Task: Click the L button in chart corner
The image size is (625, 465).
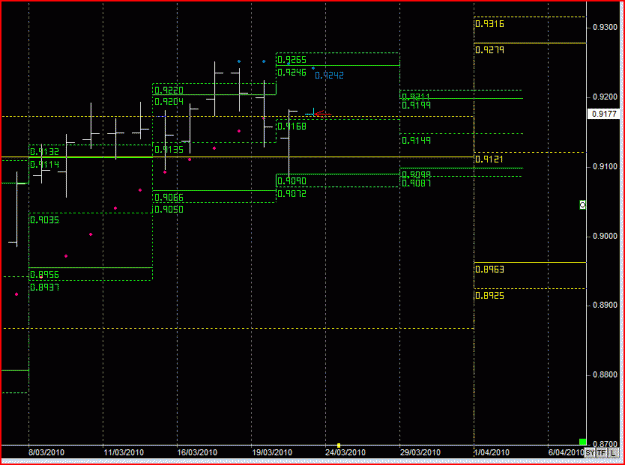Action: [612, 452]
